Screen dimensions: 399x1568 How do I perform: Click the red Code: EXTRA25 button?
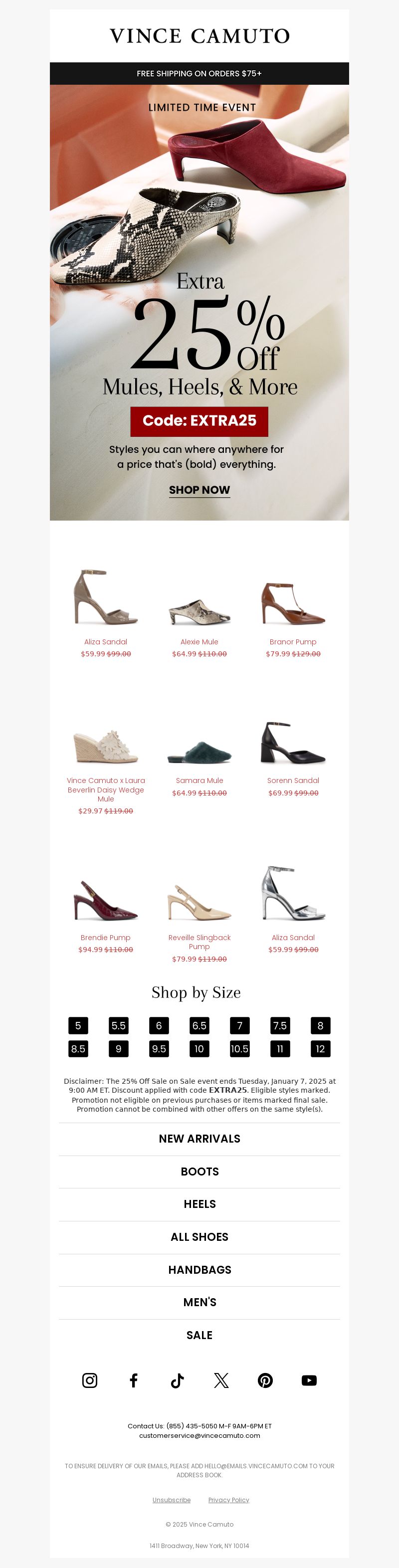199,420
